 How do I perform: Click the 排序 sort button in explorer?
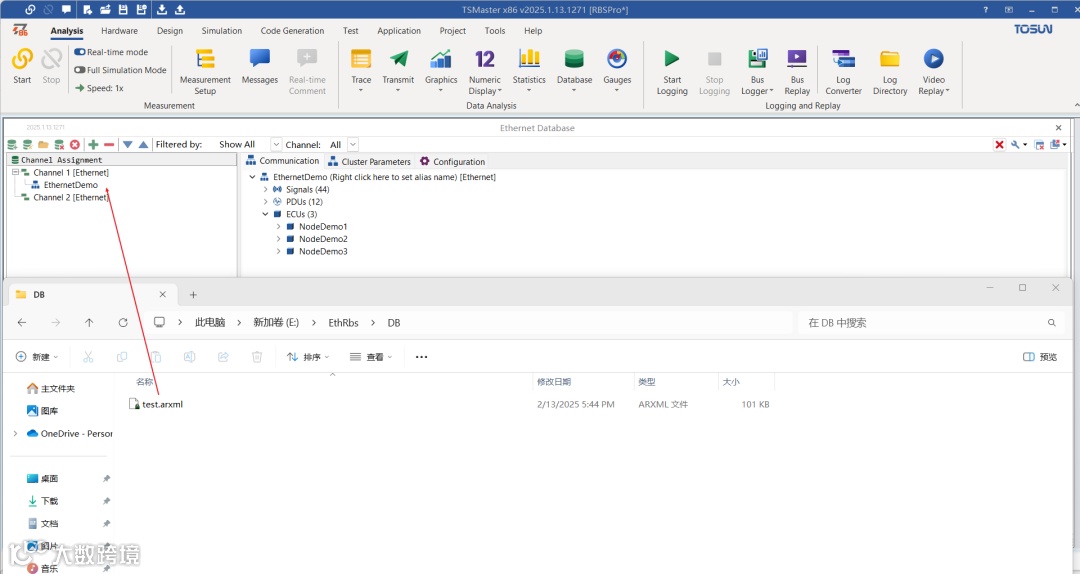click(x=308, y=356)
